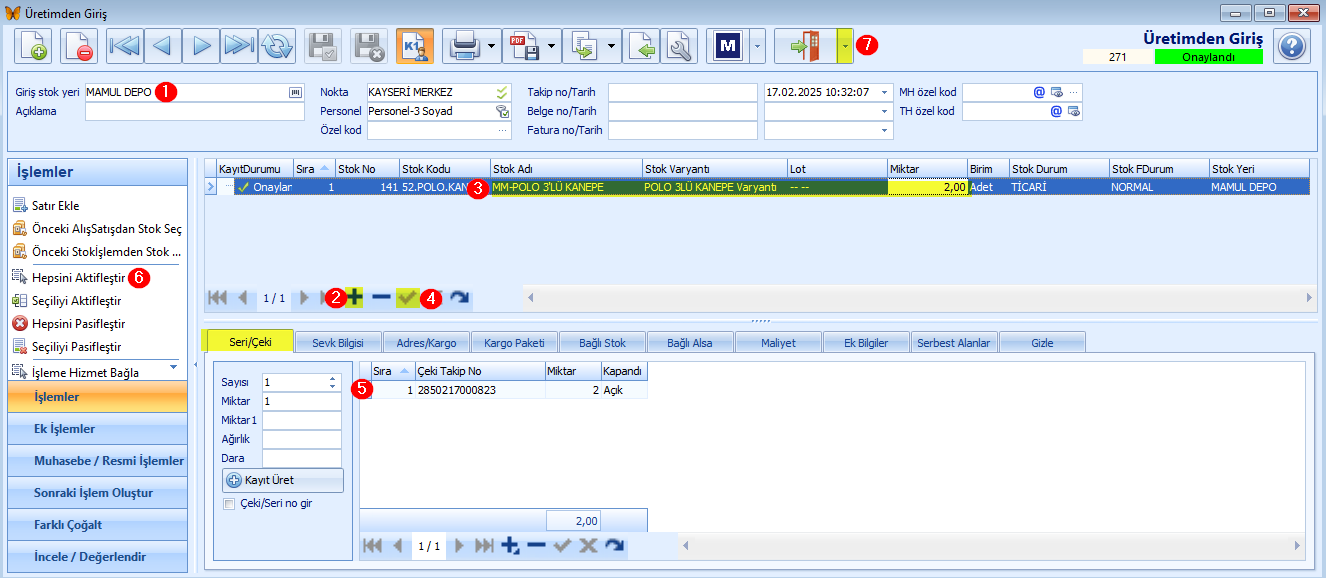Click the Stok Adı column header
1326x578 pixels.
tap(566, 169)
